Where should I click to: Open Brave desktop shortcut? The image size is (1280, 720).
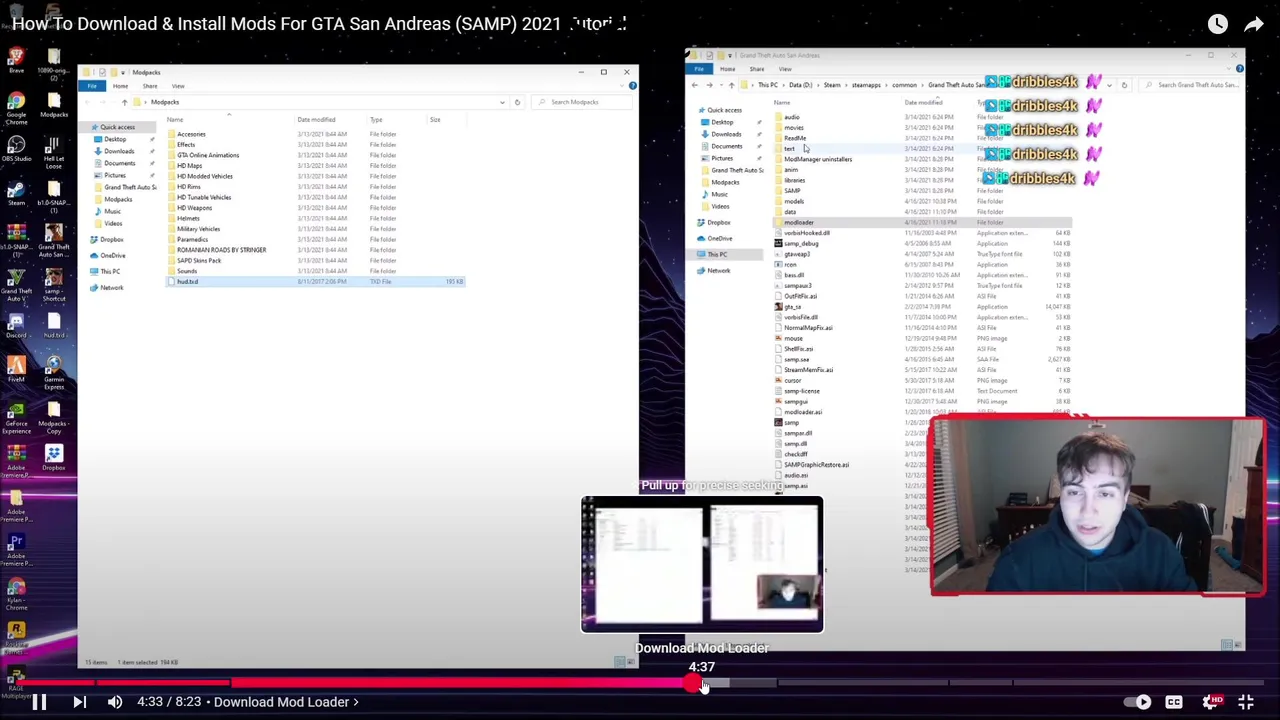(16, 60)
